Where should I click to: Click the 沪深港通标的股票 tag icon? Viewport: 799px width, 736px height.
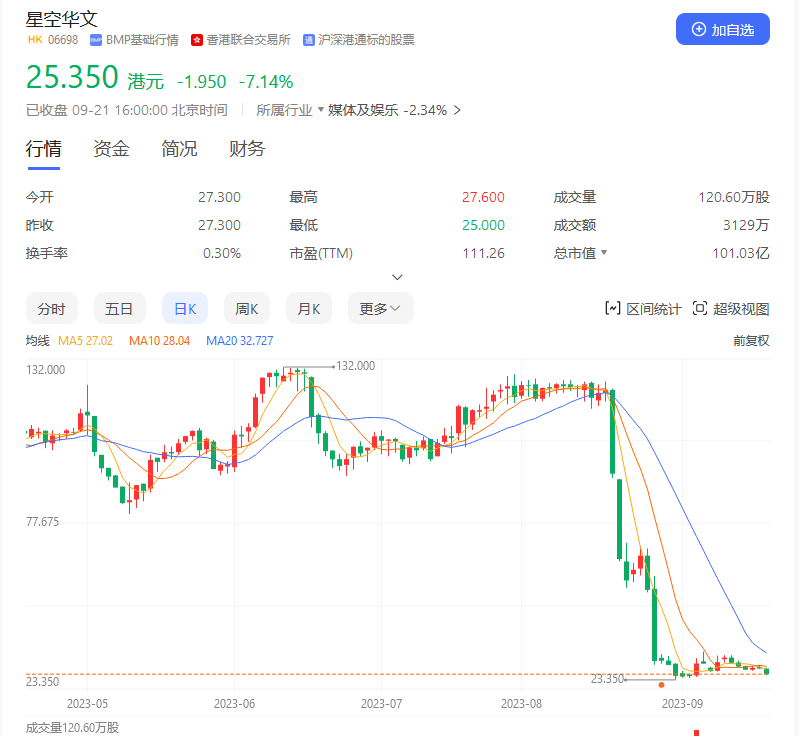coord(309,40)
